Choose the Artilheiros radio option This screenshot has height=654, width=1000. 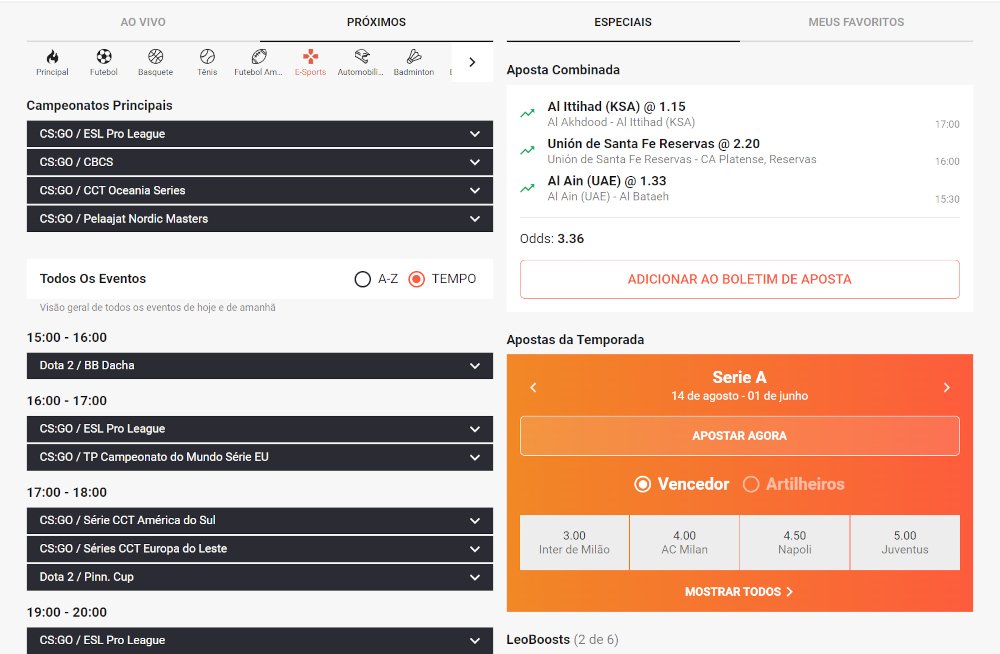[x=751, y=484]
